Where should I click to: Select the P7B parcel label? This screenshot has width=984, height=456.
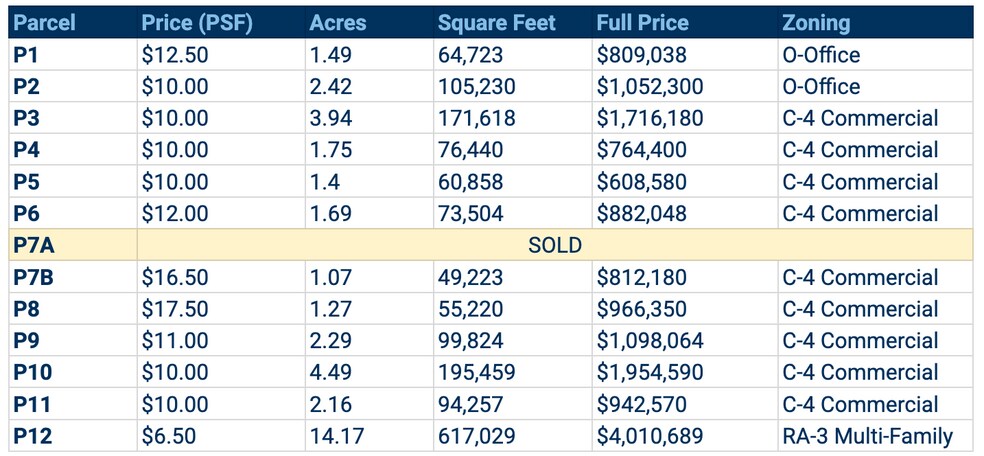pos(34,277)
